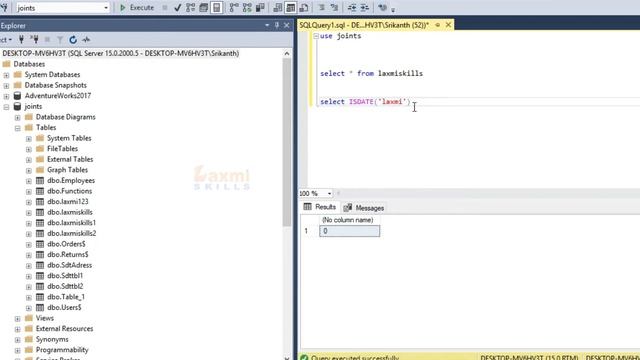Switch output to Results to File
The height and width of the screenshot is (360, 640).
(x=304, y=8)
